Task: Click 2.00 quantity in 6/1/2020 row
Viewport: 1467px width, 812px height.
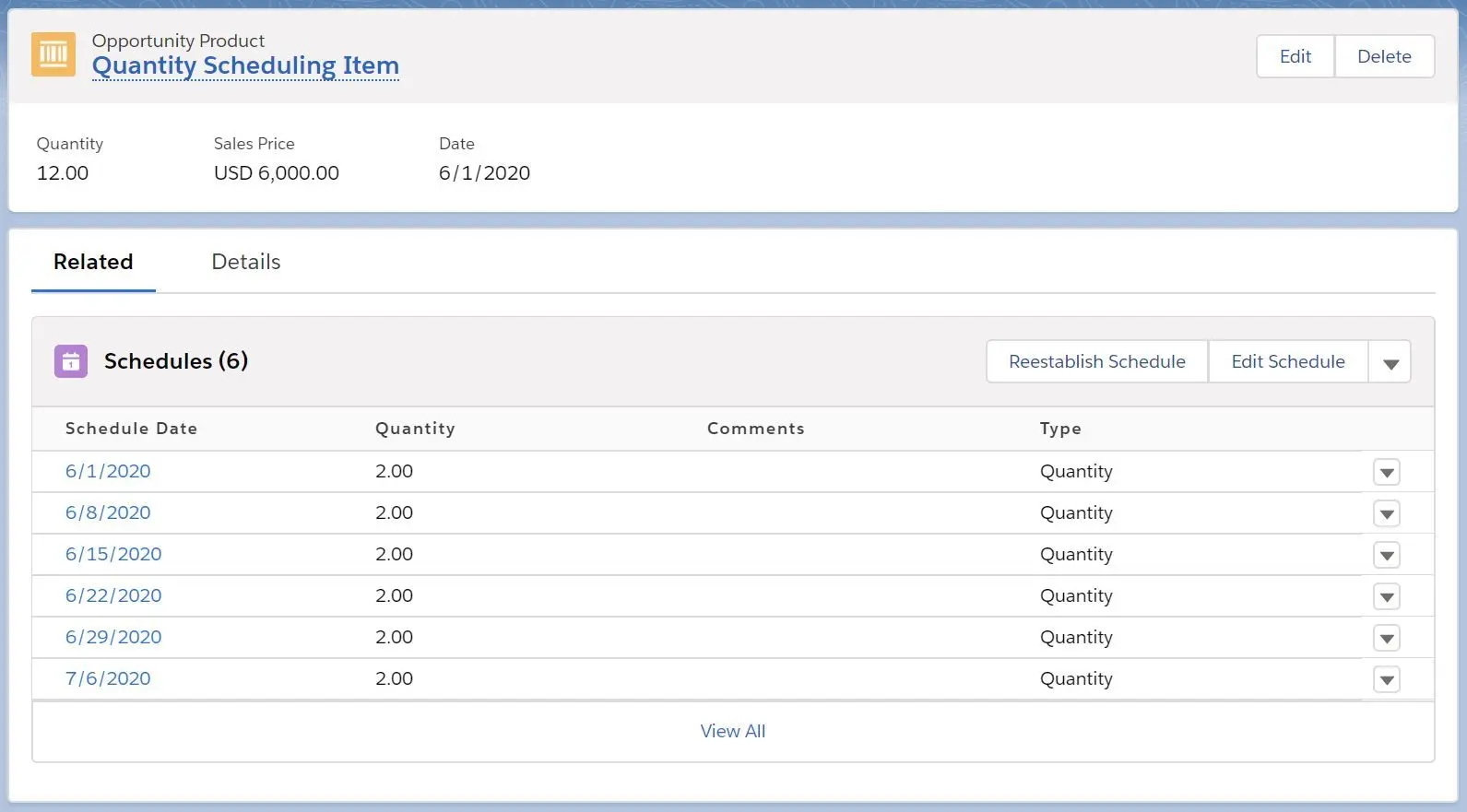Action: [x=394, y=471]
